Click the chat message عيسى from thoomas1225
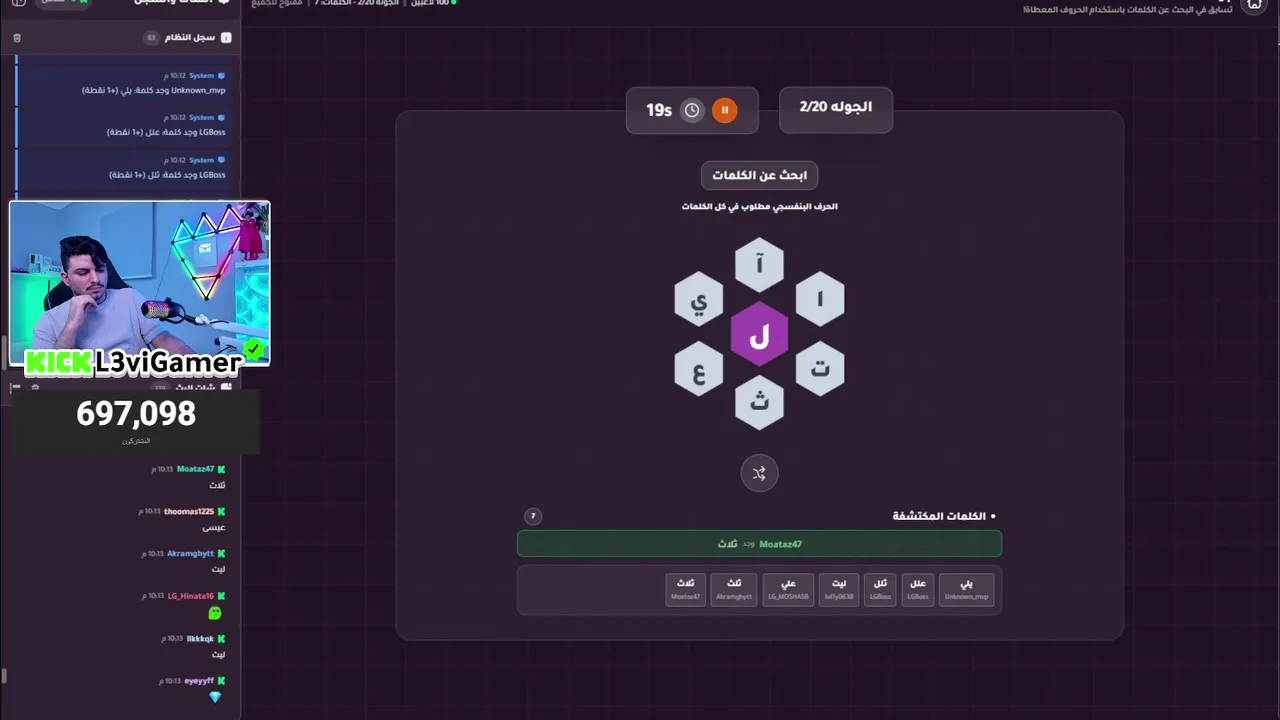Screen dimensions: 1280x720 (214, 527)
